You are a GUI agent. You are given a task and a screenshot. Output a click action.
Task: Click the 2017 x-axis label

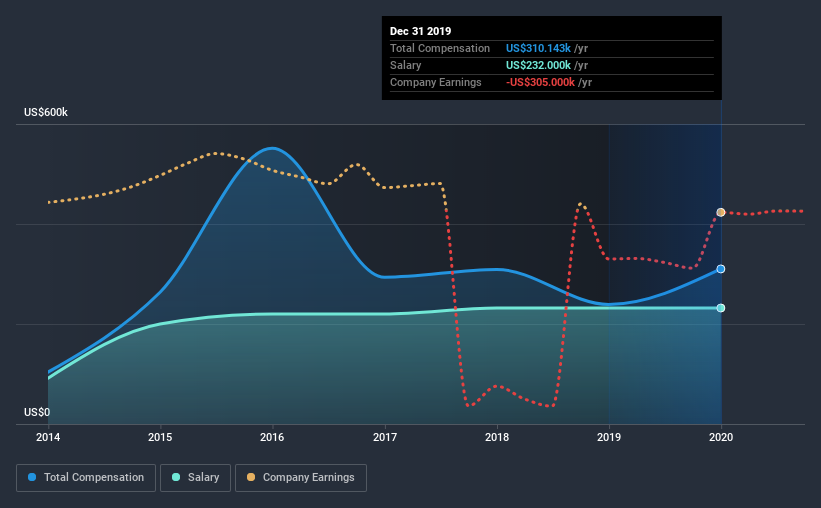385,437
